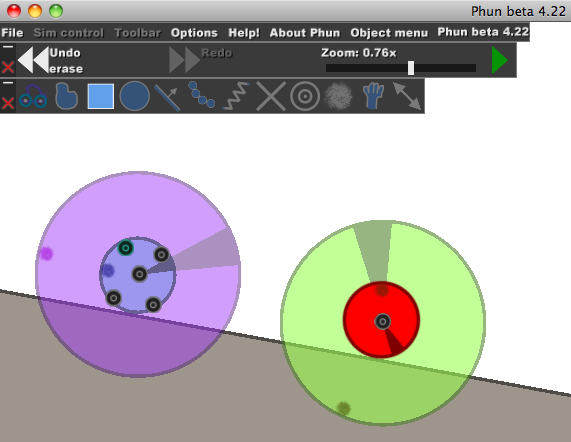Select the sketch tool with wheels icon
This screenshot has height=442, width=571.
pos(33,96)
